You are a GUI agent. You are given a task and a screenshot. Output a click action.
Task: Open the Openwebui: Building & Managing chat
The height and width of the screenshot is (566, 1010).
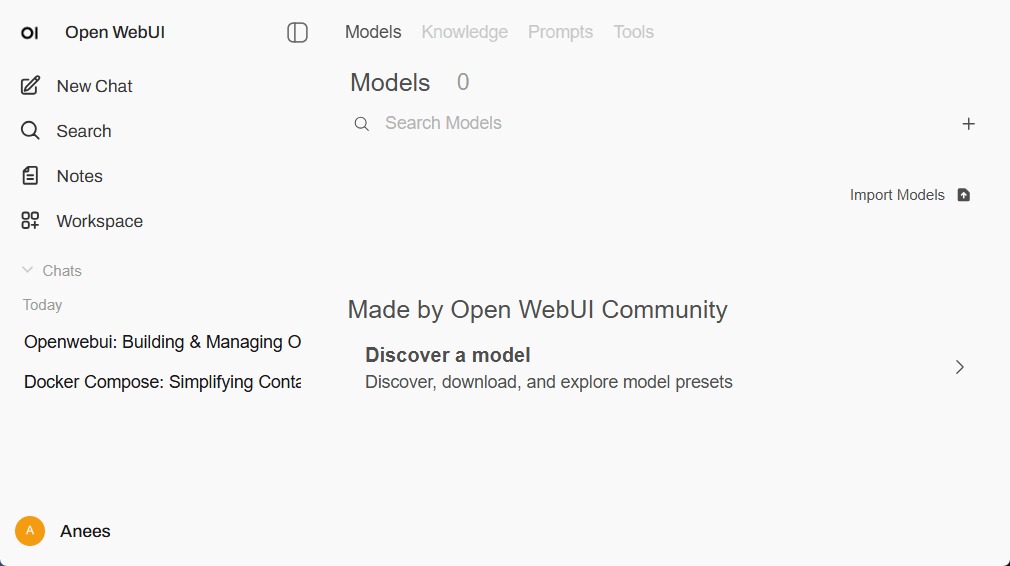(162, 342)
